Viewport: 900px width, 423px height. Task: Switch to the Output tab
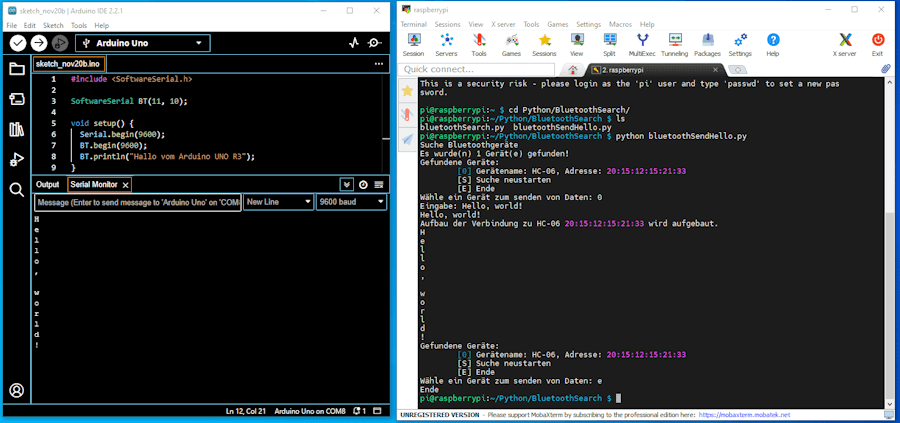48,185
